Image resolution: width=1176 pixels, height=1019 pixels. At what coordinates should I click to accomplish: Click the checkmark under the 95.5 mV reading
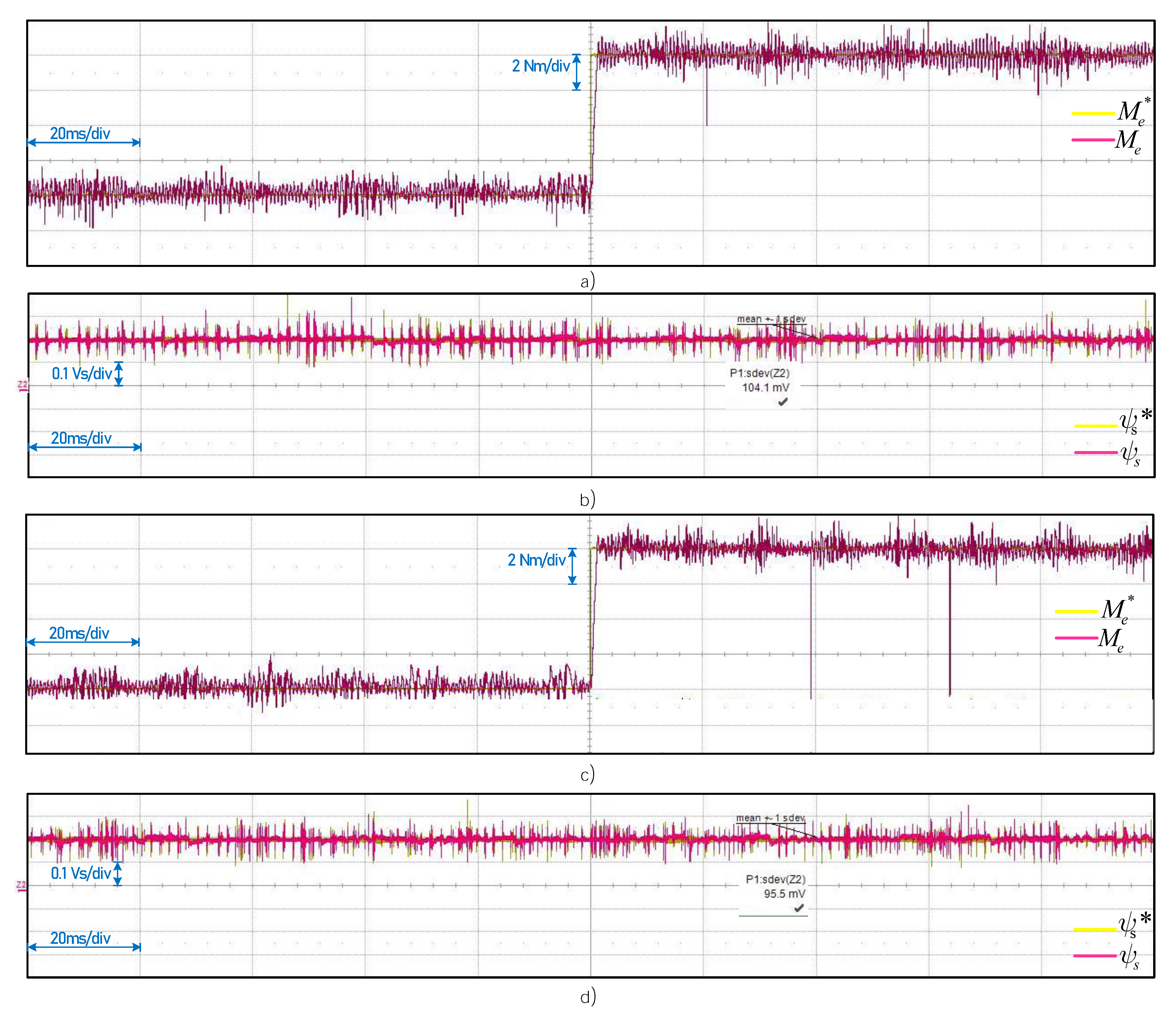(799, 908)
